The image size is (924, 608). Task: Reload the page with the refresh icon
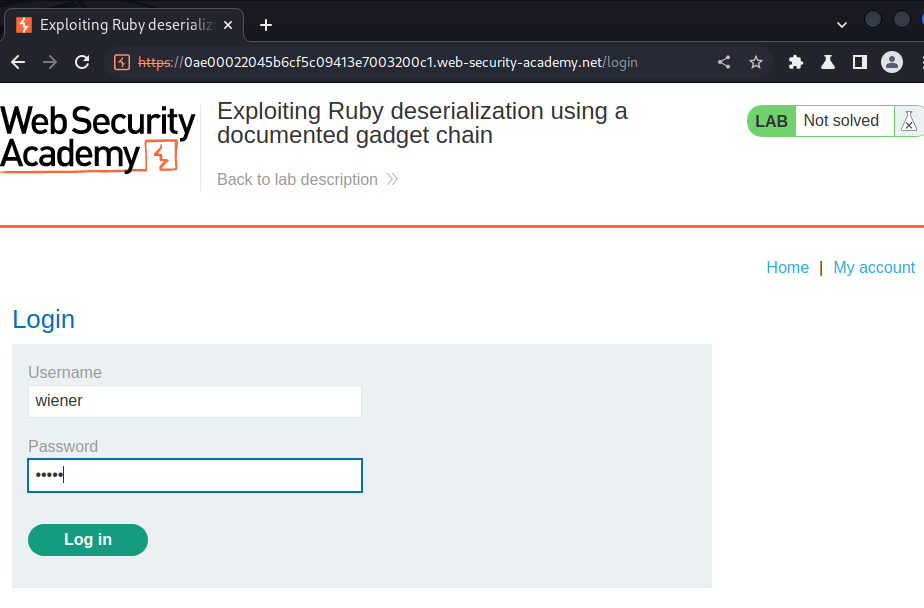point(82,62)
